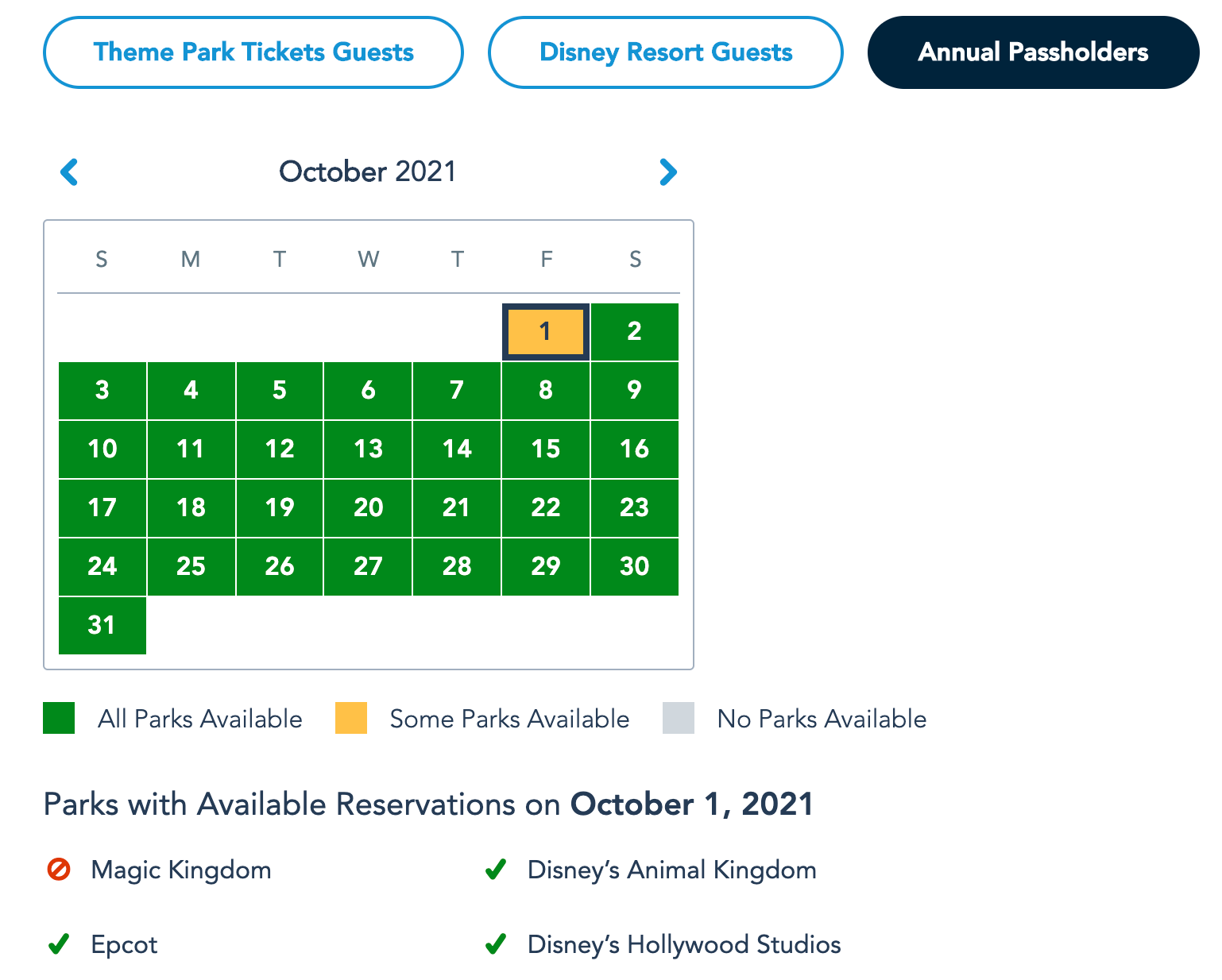Screen dimensions: 1222x980
Task: Choose October 9 on the calendar
Action: pos(634,390)
